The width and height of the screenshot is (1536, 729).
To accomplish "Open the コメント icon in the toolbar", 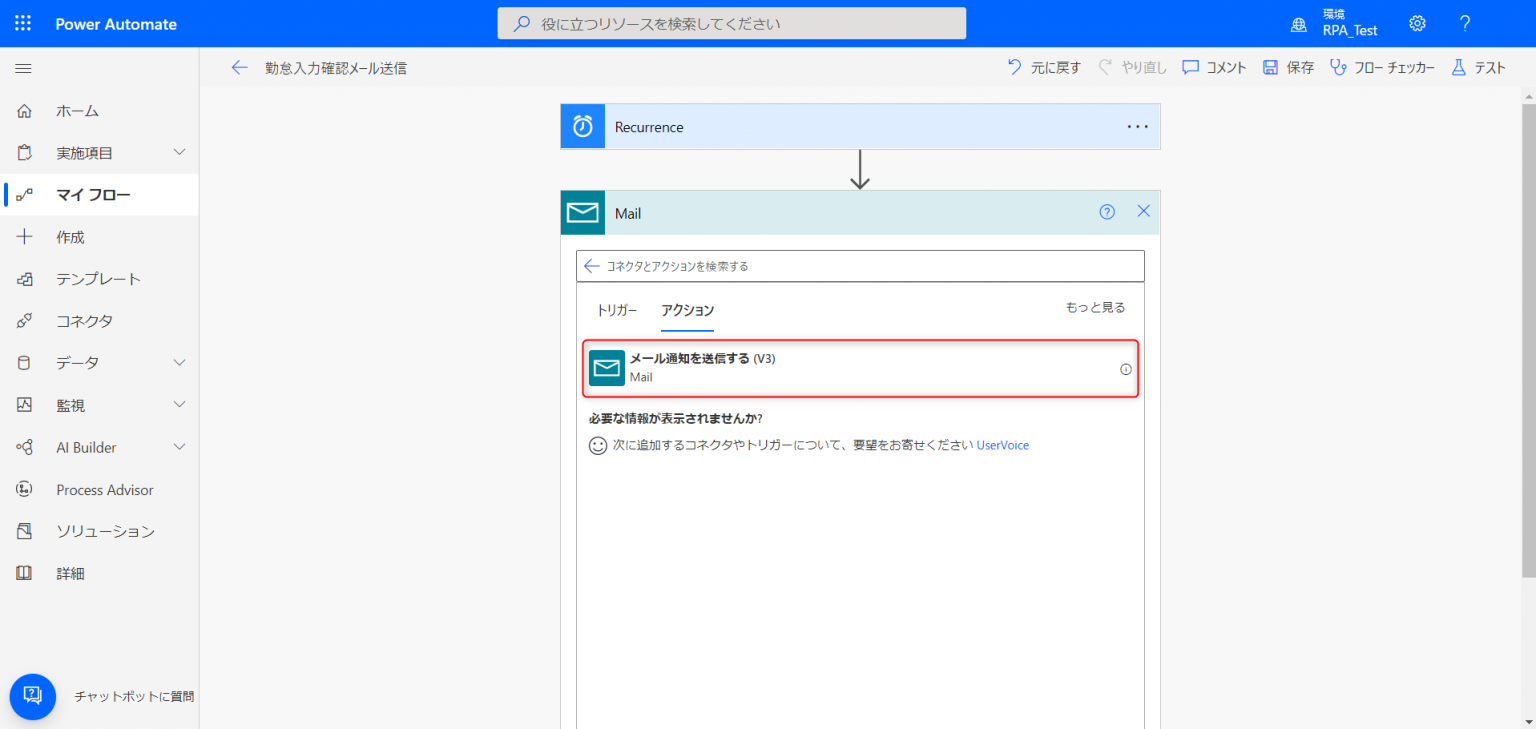I will click(1190, 67).
